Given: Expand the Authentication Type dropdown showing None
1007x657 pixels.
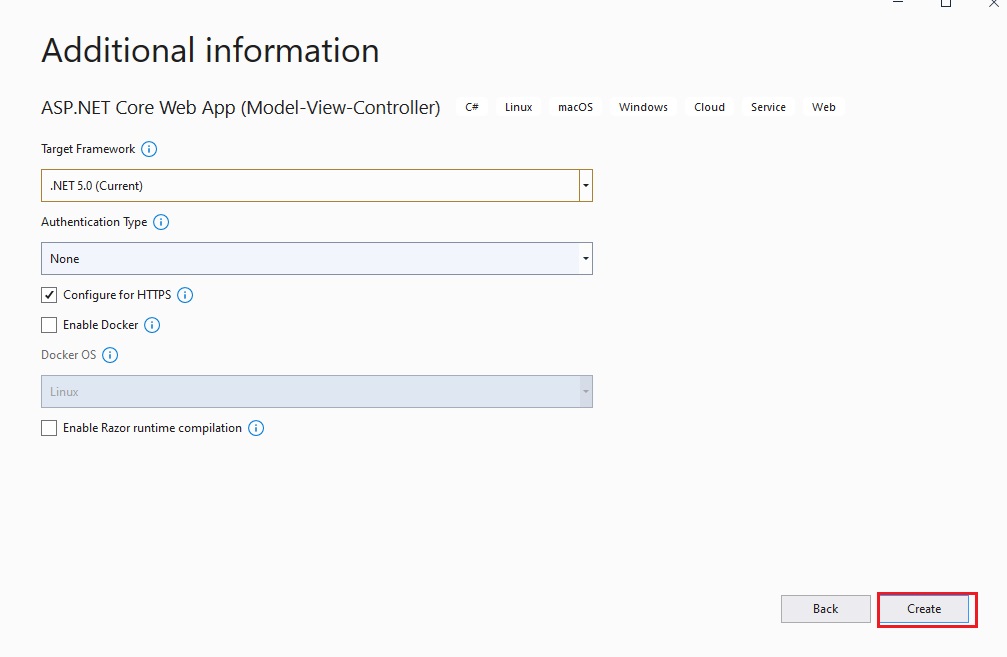Looking at the screenshot, I should click(317, 259).
